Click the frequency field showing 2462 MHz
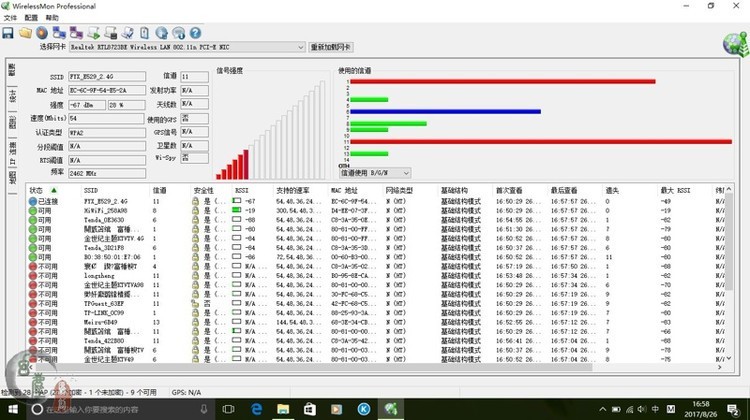The width and height of the screenshot is (750, 420). point(107,173)
